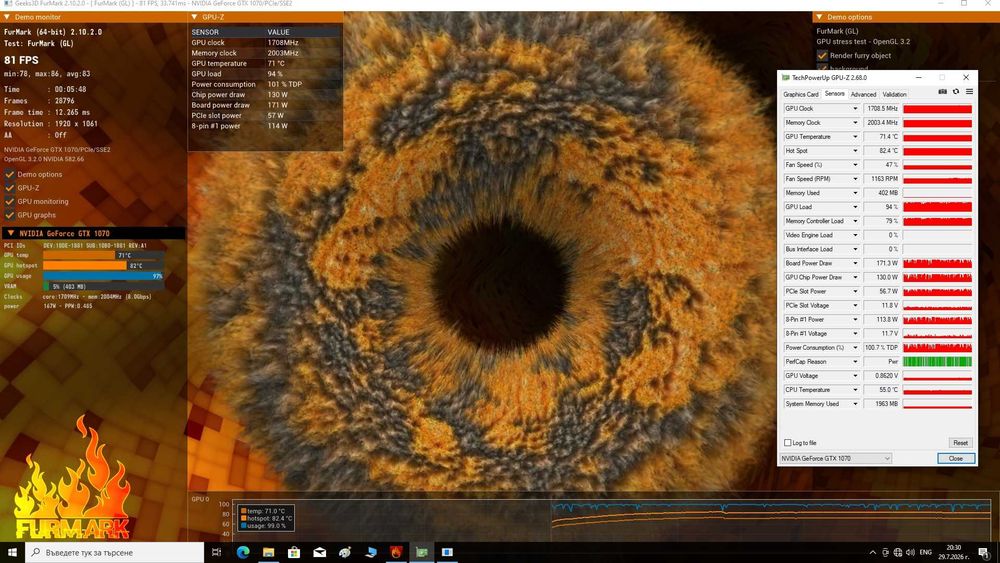Viewport: 1000px width, 563px height.
Task: Collapse the NVIDIA GeForce GTX 1070 section
Action: coord(11,233)
